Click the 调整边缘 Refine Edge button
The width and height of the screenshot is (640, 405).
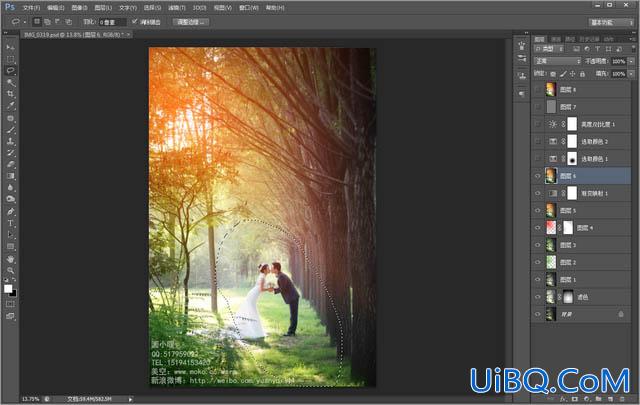click(191, 22)
